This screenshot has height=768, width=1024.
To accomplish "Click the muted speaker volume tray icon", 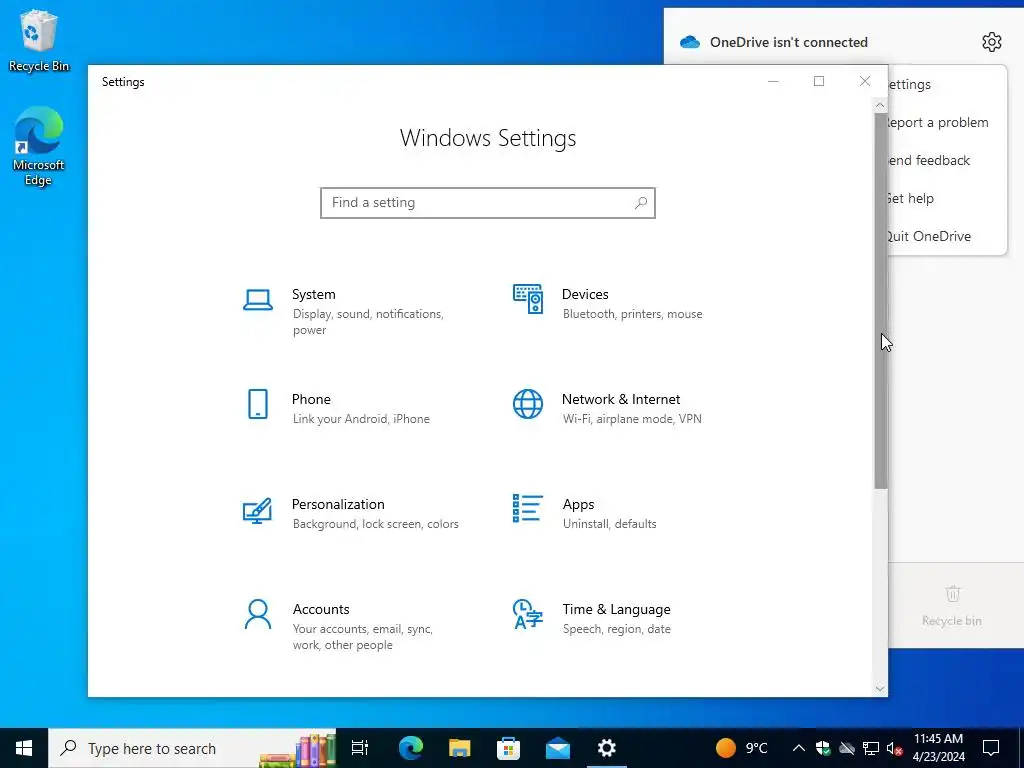I will point(895,748).
